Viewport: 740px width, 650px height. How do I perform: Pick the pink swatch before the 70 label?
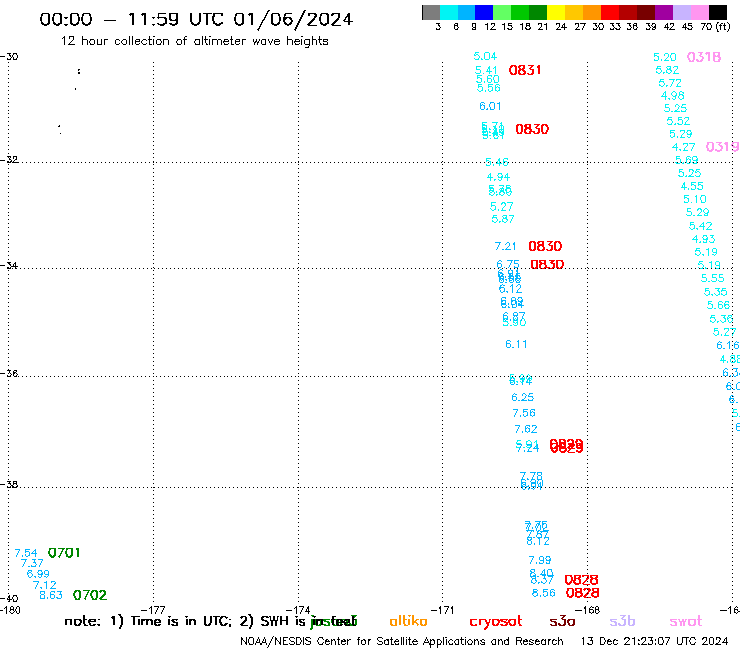pyautogui.click(x=699, y=12)
